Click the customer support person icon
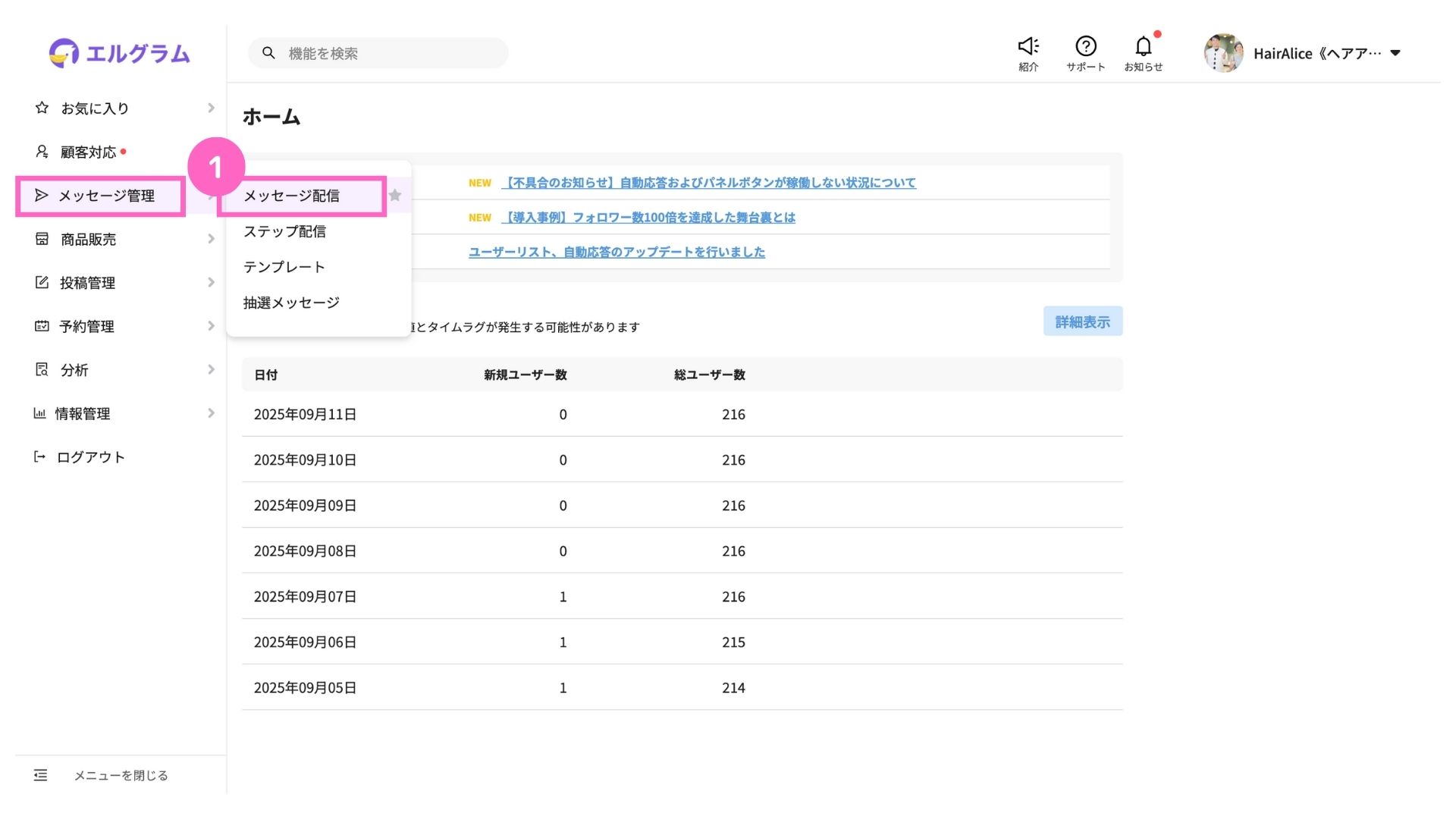The image size is (1456, 819). [42, 152]
